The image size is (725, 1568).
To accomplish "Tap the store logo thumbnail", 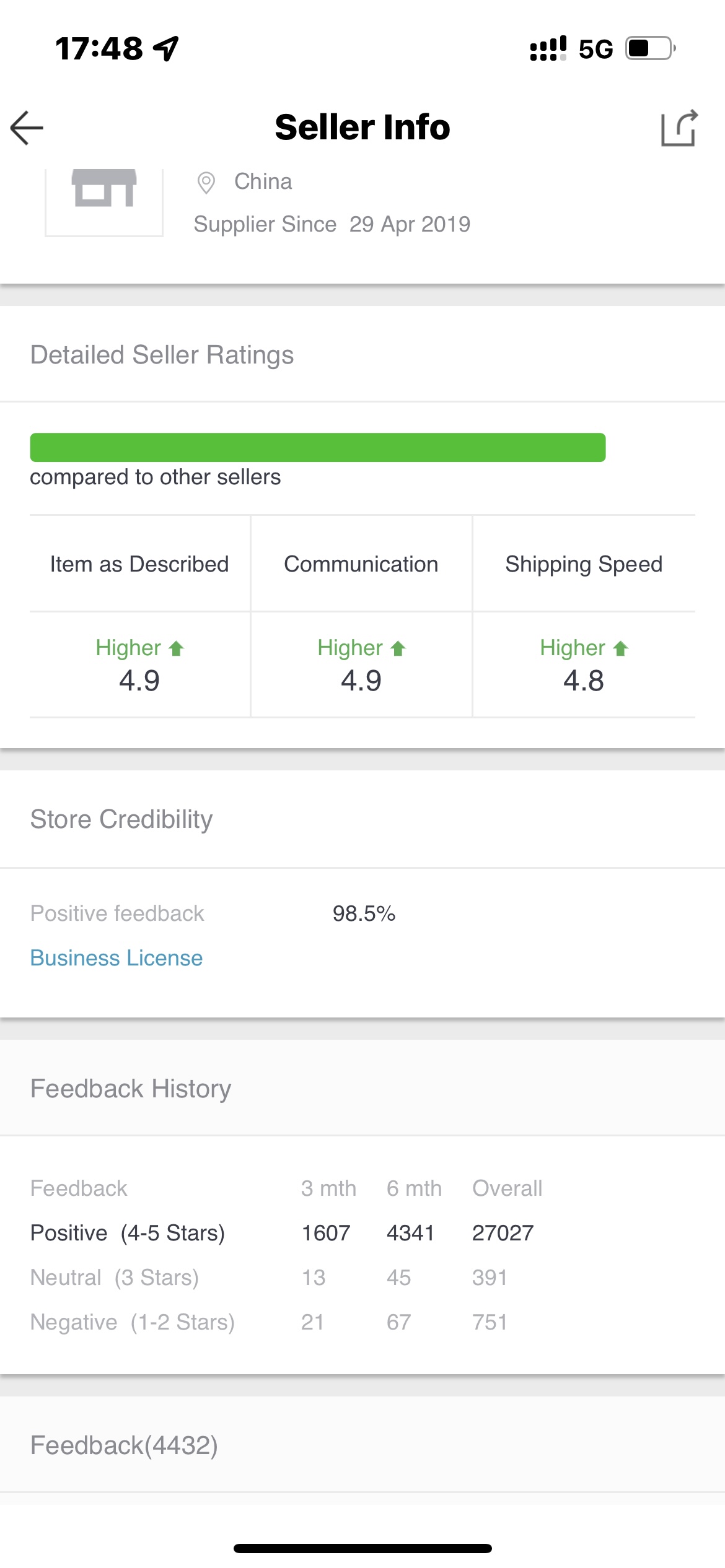I will tap(104, 197).
